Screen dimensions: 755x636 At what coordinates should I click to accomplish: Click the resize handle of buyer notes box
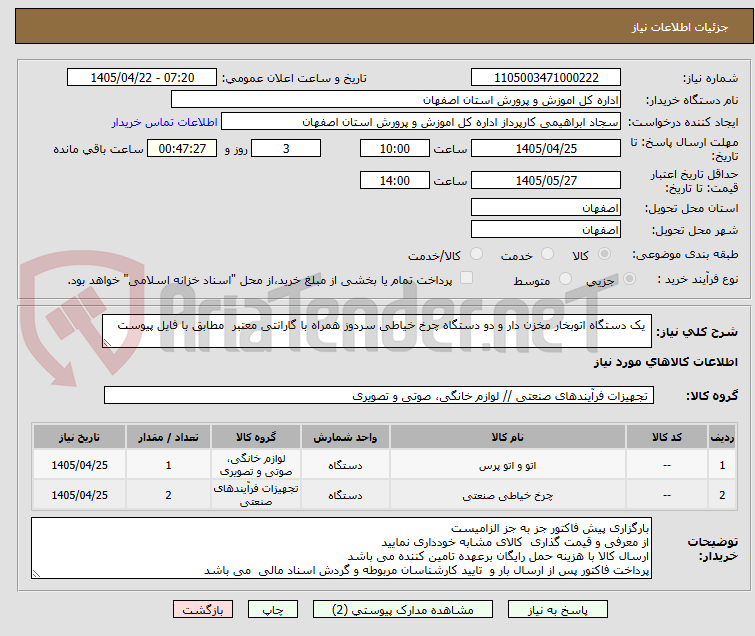[36, 573]
